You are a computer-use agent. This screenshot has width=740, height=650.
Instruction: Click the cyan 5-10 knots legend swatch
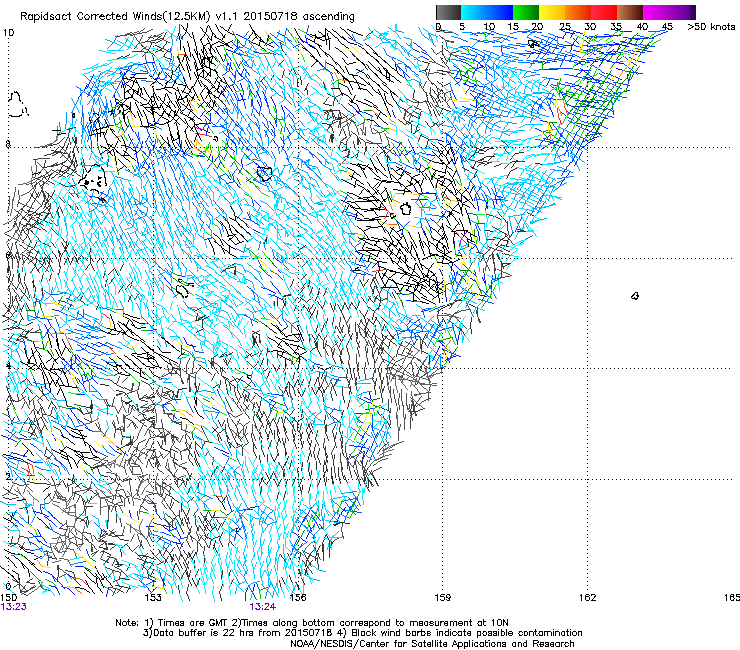coord(473,12)
